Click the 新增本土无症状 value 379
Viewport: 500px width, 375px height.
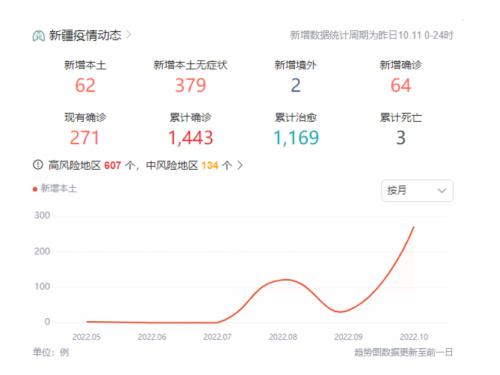(191, 85)
